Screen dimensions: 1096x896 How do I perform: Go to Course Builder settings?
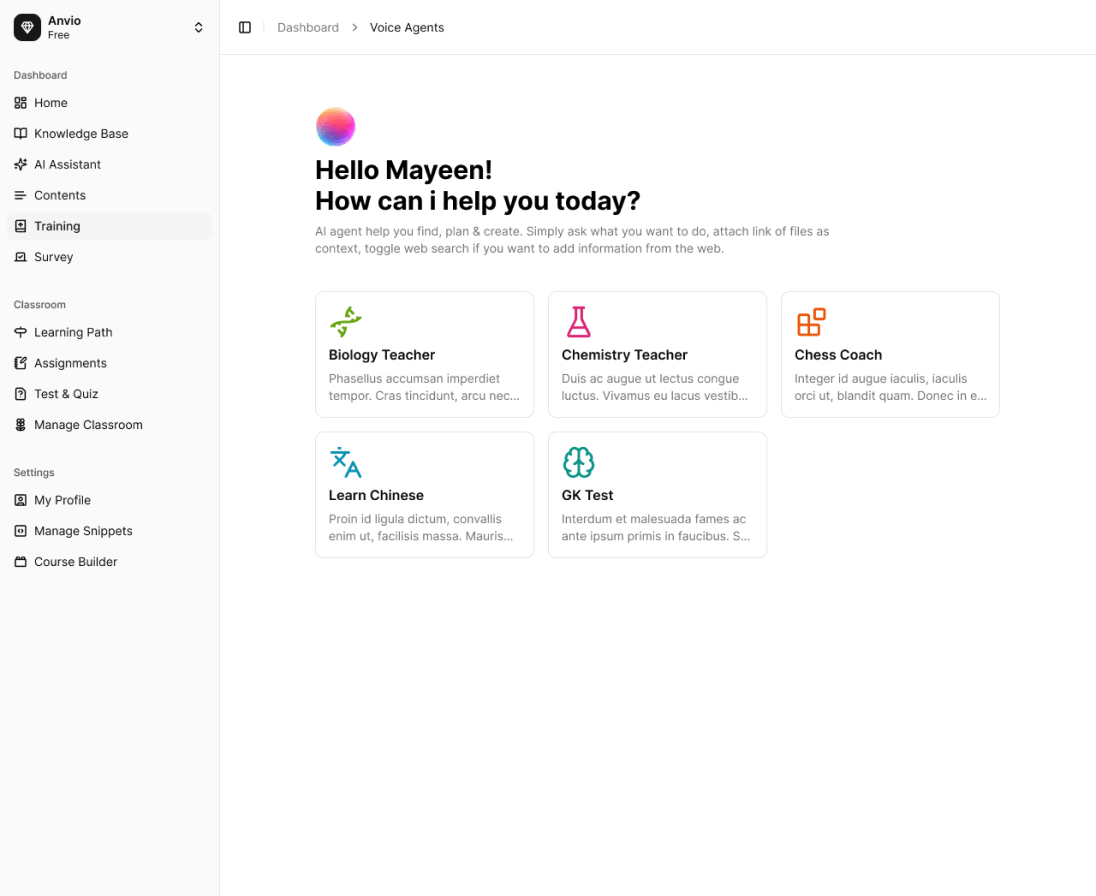[74, 561]
